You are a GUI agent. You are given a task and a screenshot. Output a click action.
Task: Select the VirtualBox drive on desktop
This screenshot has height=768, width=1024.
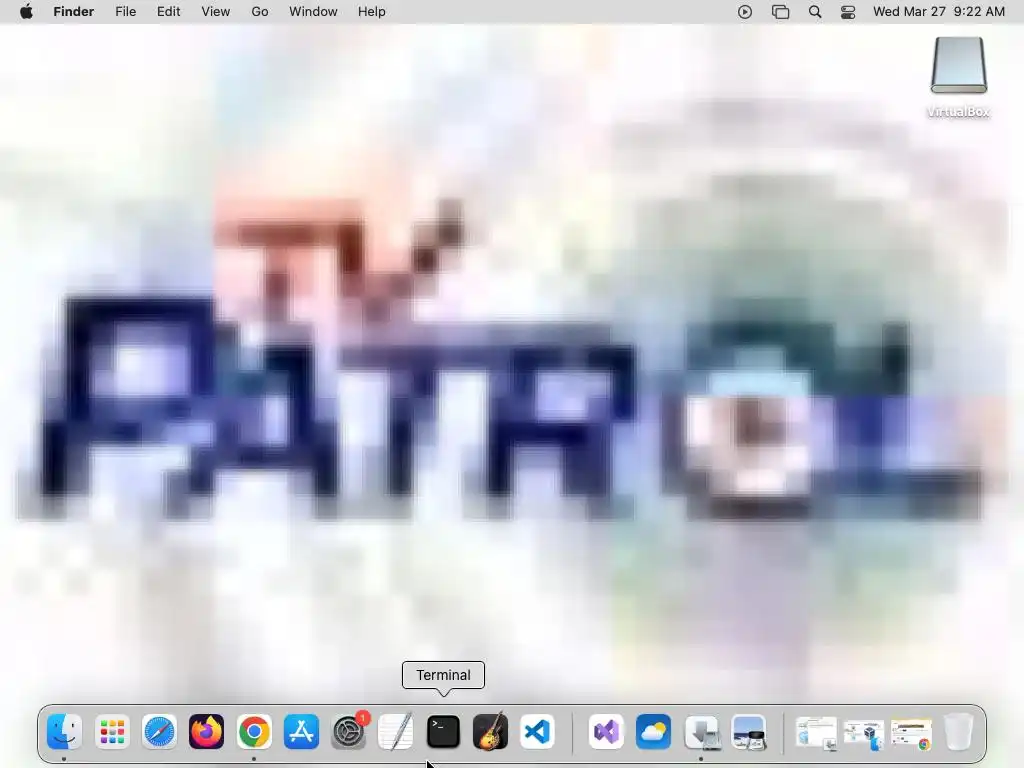coord(959,77)
